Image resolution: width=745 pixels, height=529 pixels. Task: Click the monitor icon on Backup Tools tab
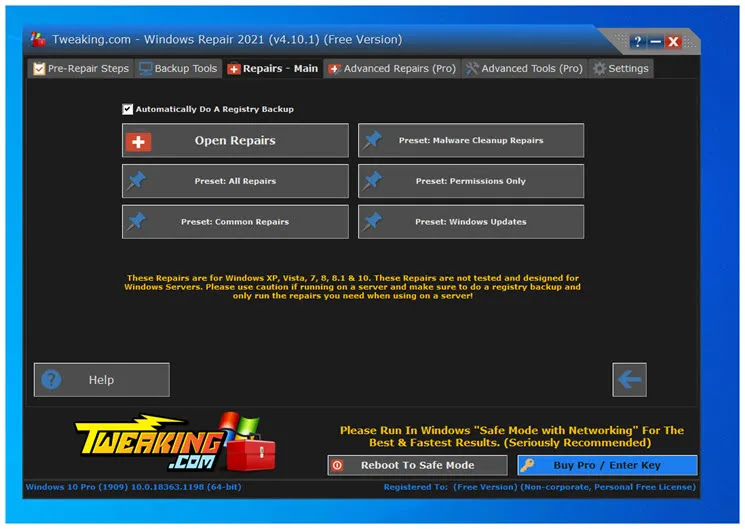(145, 69)
